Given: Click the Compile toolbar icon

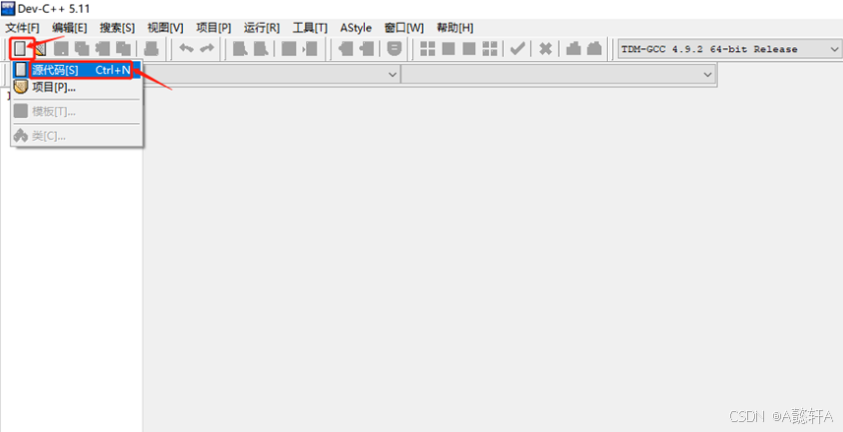Looking at the screenshot, I should pyautogui.click(x=427, y=49).
